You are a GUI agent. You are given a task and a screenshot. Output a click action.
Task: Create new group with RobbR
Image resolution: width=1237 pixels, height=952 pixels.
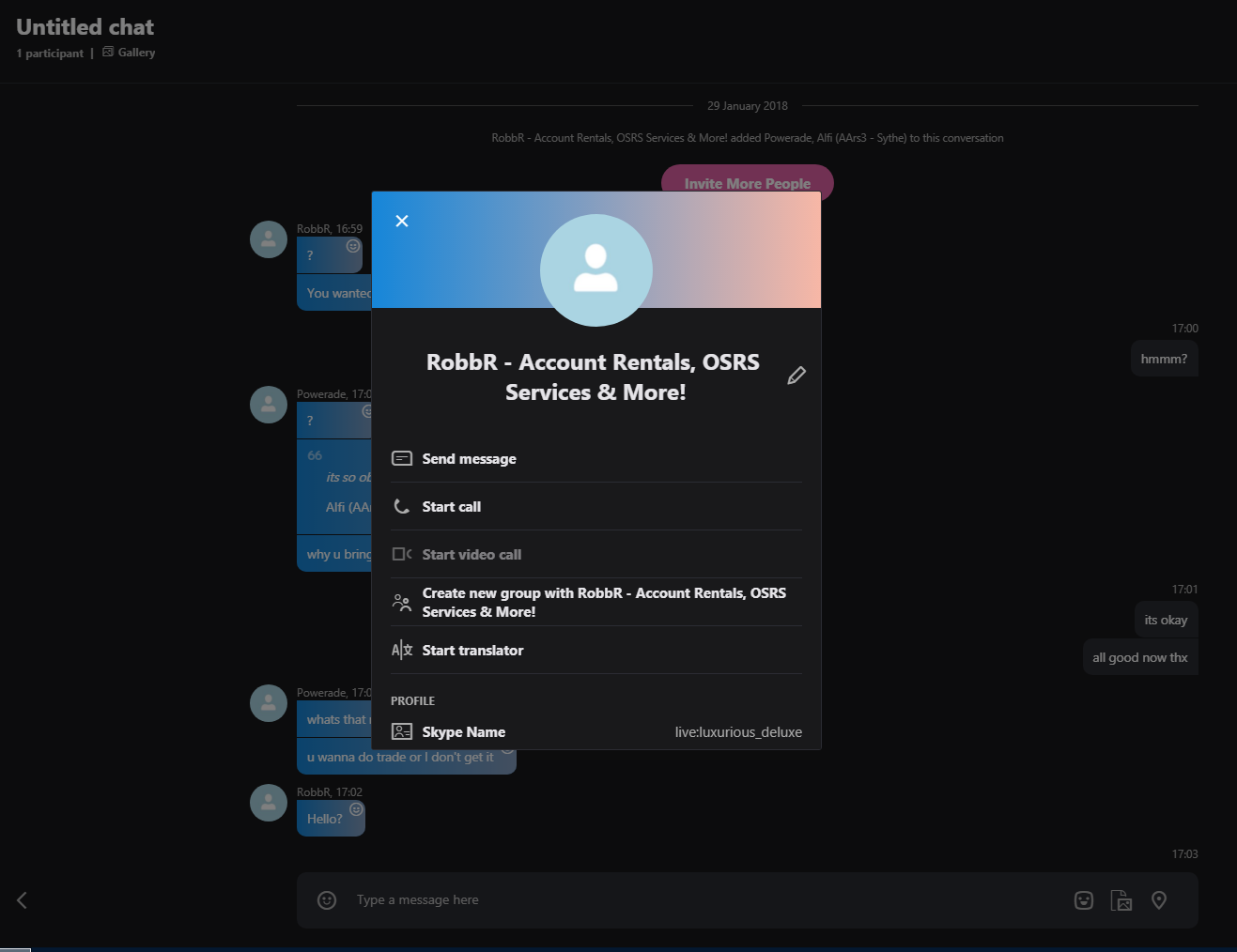point(596,603)
